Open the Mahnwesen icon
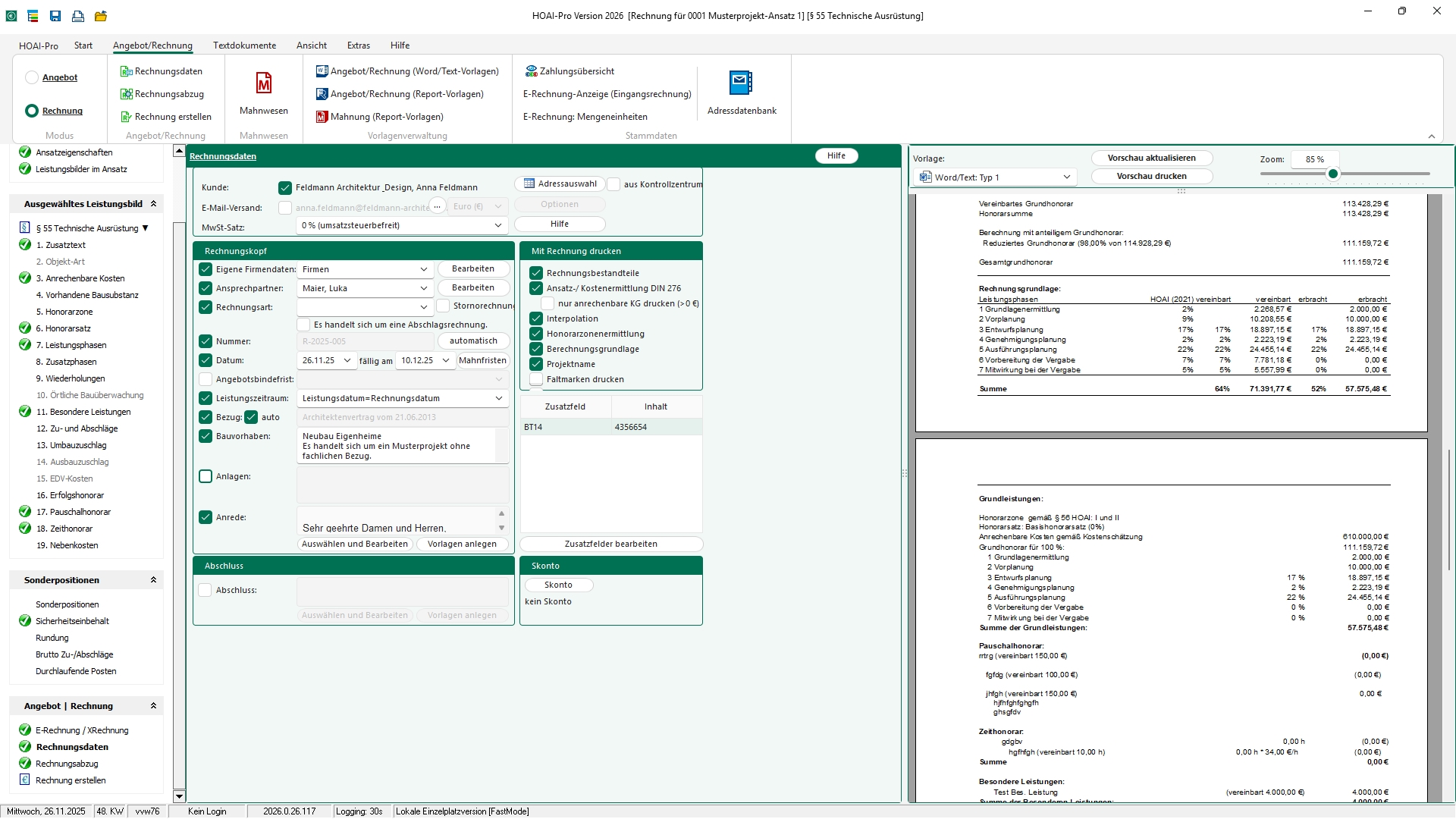 pyautogui.click(x=263, y=83)
